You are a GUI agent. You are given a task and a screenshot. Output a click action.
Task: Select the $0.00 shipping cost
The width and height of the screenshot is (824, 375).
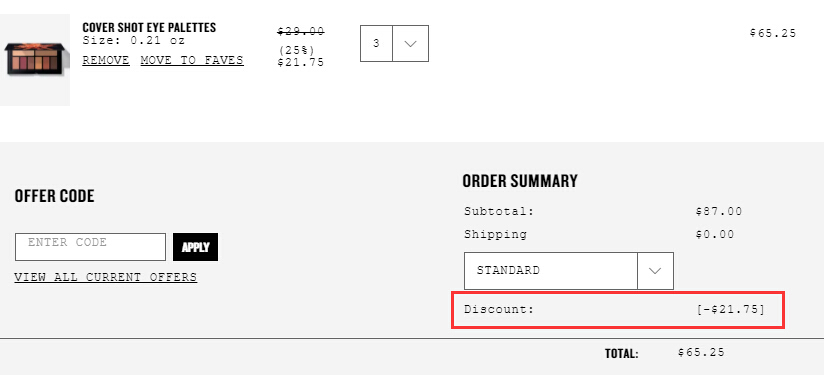coord(715,235)
